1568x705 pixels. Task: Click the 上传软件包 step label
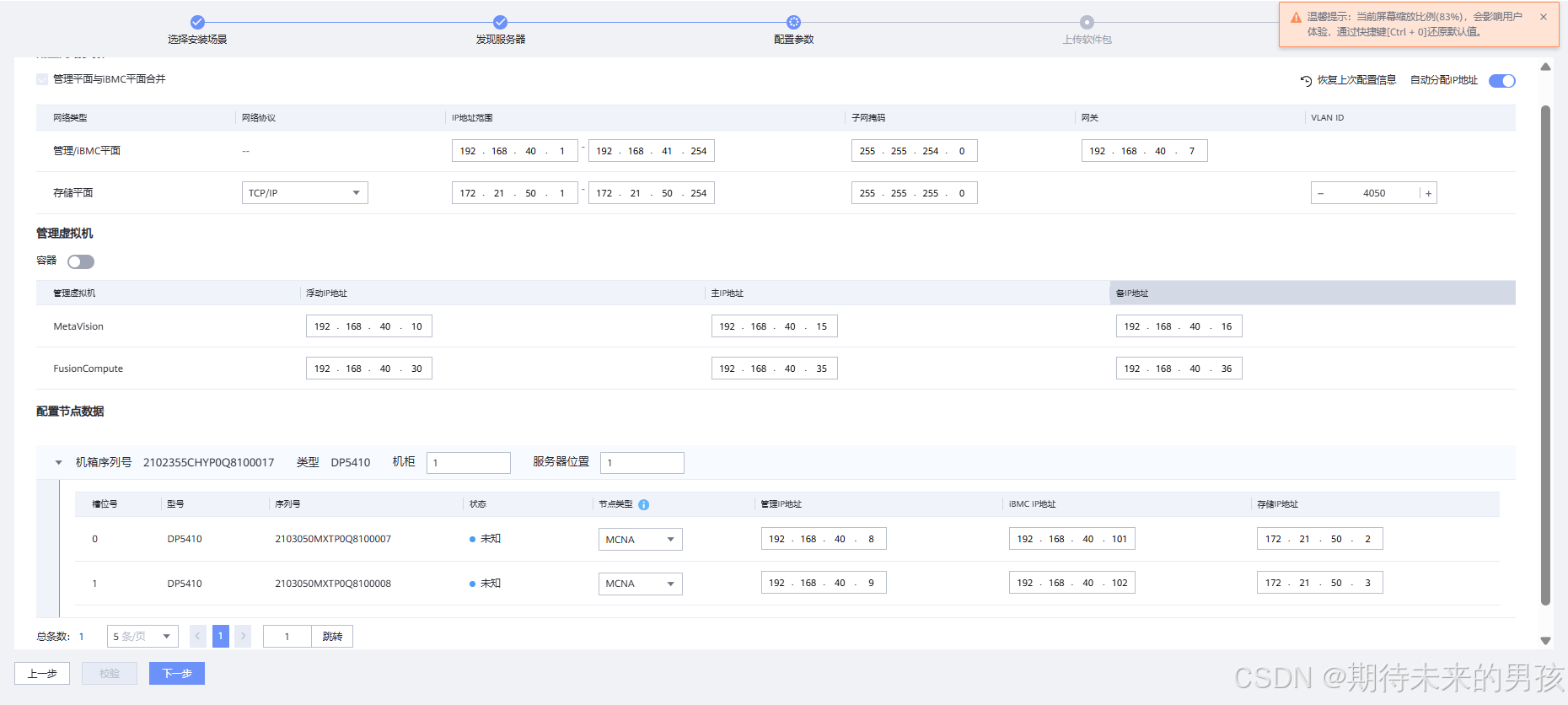tap(1087, 40)
